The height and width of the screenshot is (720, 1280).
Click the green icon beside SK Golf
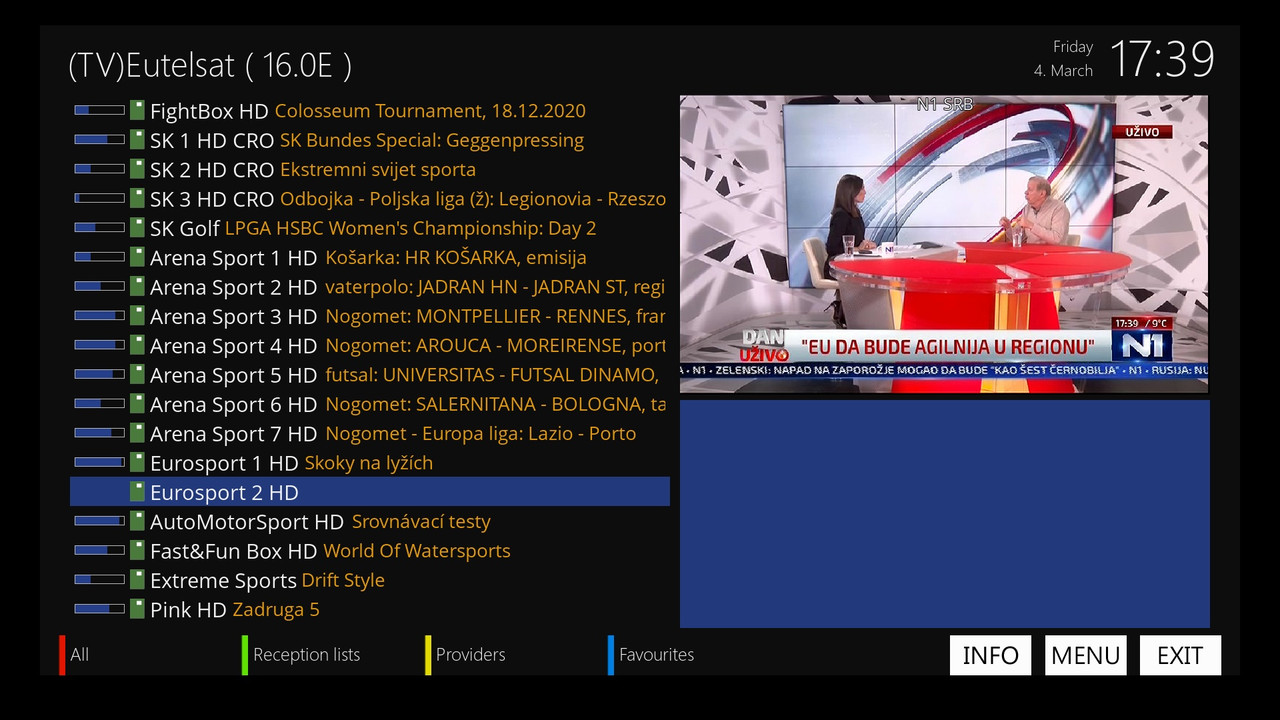coord(138,227)
